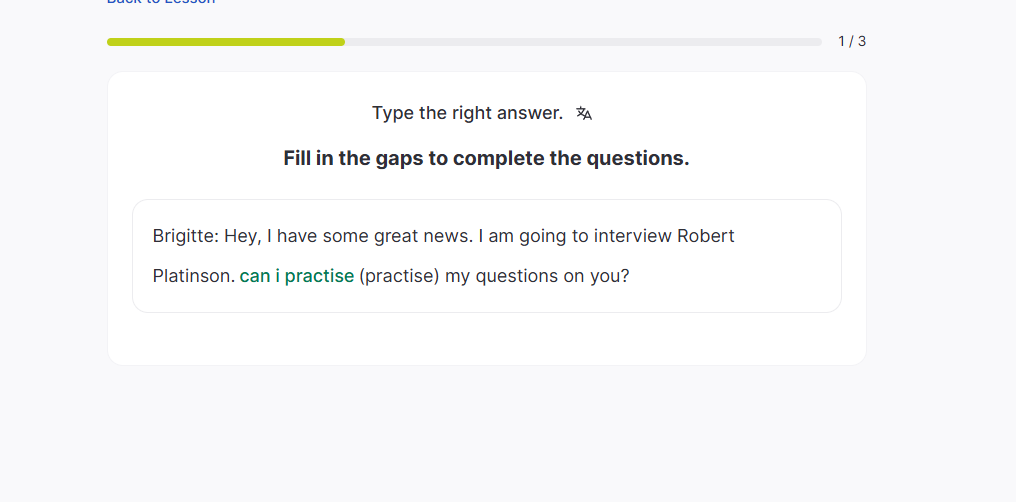Click the "Type the right answer." instruction text

(467, 114)
